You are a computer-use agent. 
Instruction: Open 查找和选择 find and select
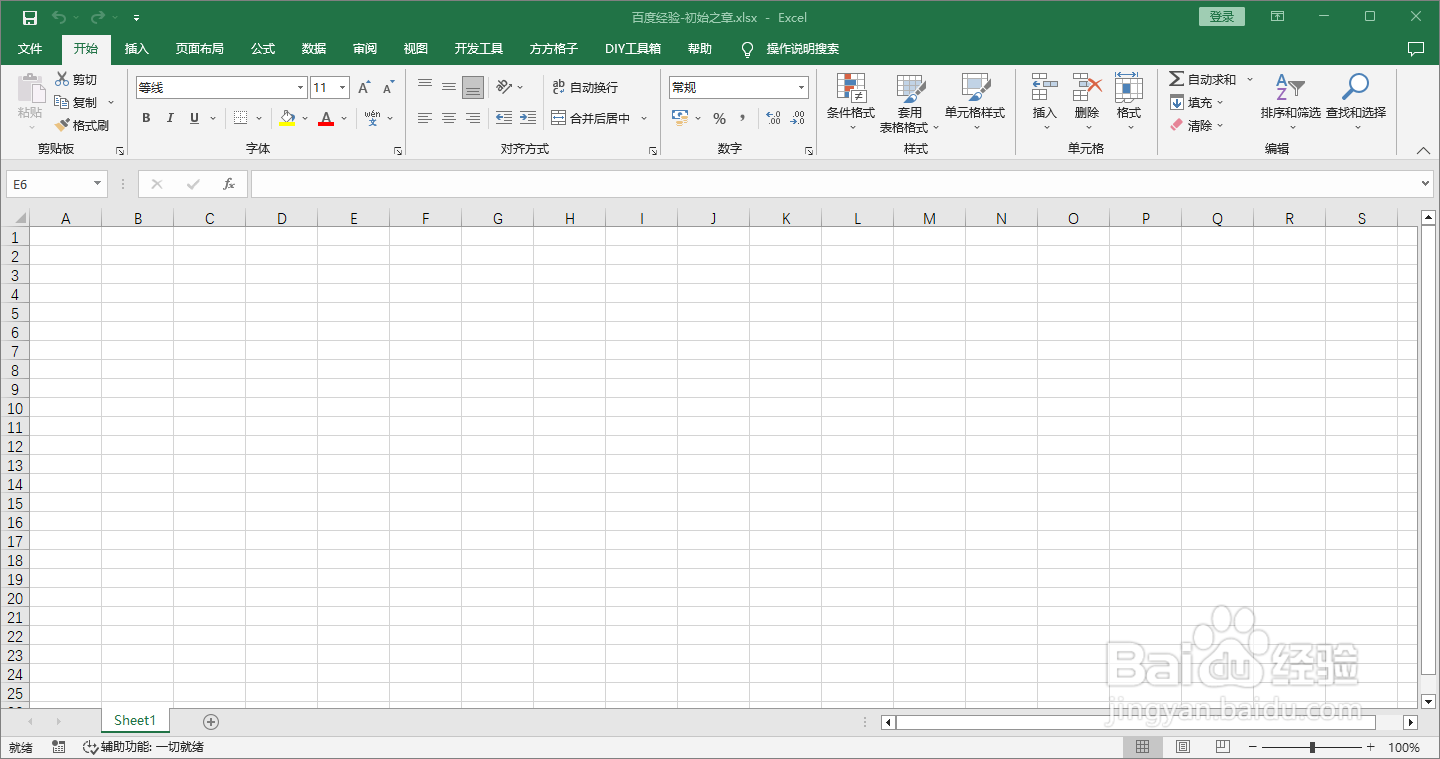[x=1356, y=102]
